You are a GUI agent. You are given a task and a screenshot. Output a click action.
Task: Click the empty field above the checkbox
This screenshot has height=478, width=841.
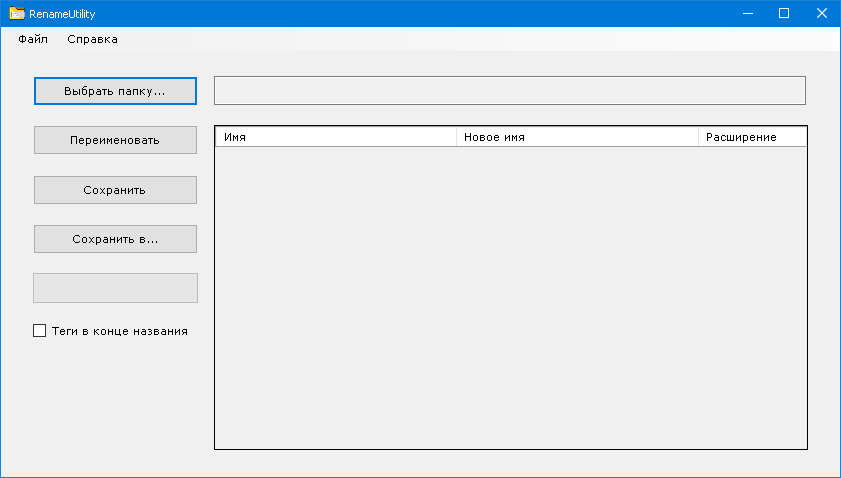[x=115, y=288]
